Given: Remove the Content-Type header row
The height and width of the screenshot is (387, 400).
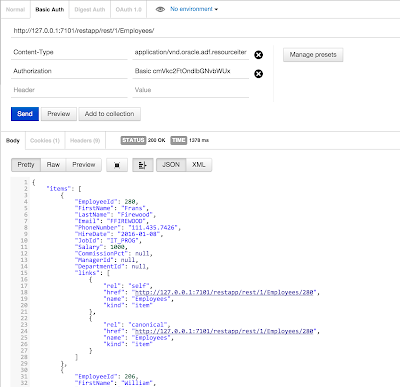Looking at the screenshot, I should coord(259,55).
